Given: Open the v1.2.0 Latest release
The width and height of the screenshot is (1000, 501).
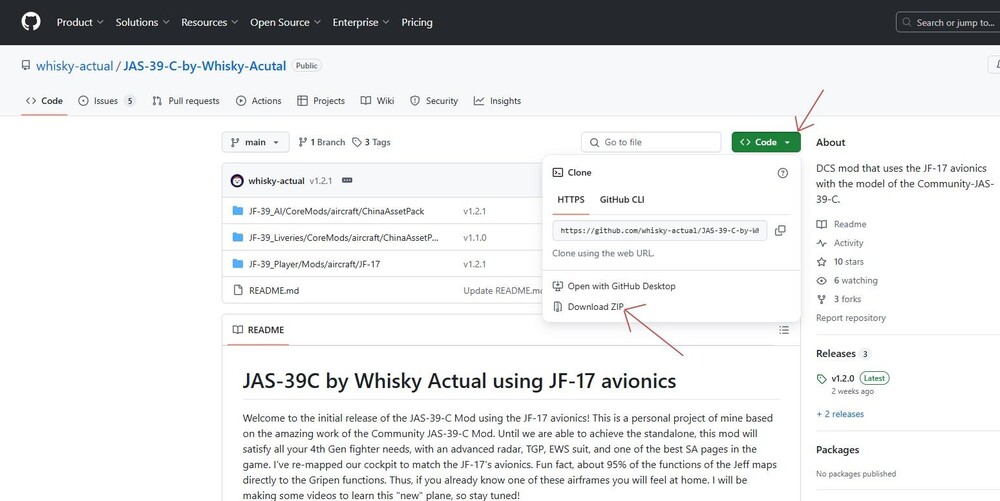Looking at the screenshot, I should click(x=853, y=379).
